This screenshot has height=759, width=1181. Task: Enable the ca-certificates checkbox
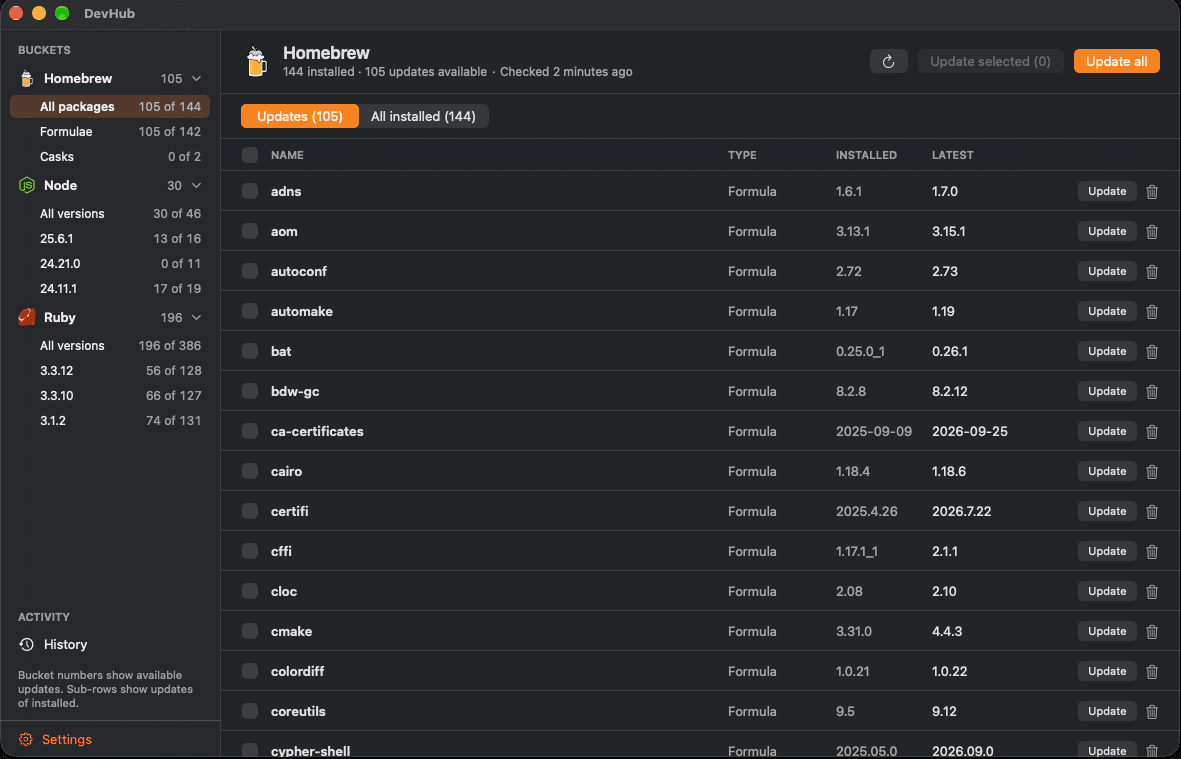point(250,431)
